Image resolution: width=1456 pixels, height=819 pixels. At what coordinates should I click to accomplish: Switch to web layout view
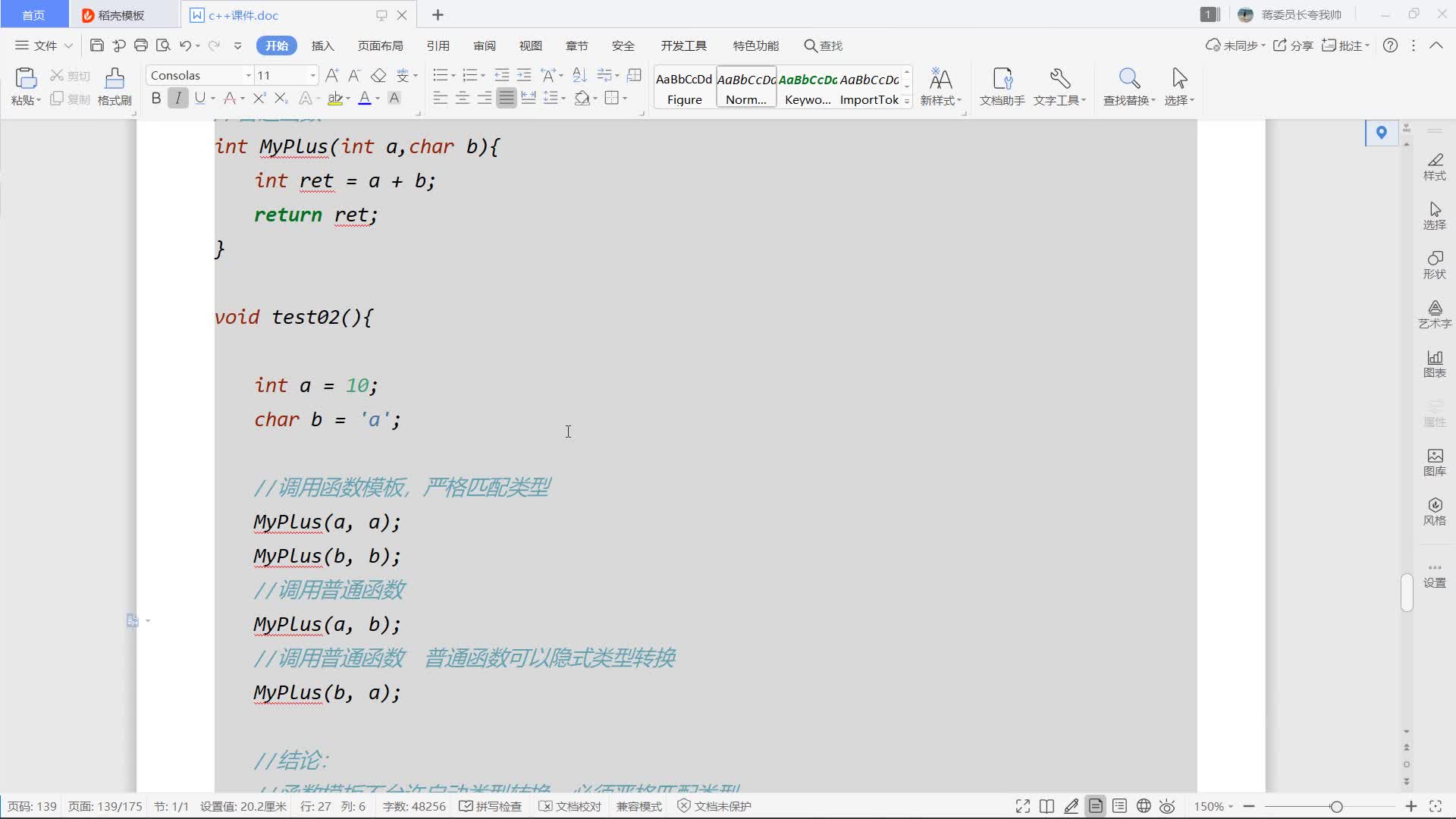click(x=1144, y=806)
